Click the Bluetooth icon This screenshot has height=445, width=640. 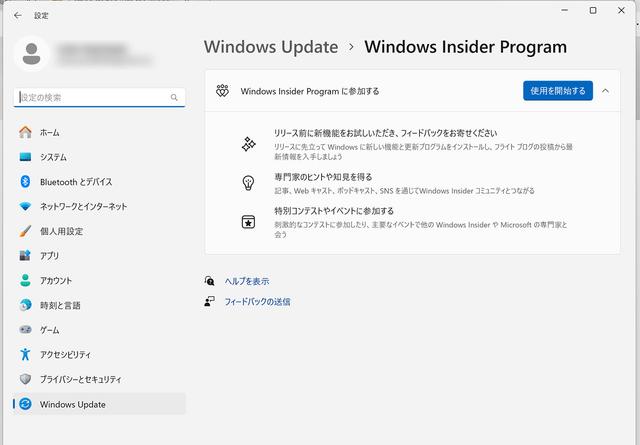tap(25, 182)
